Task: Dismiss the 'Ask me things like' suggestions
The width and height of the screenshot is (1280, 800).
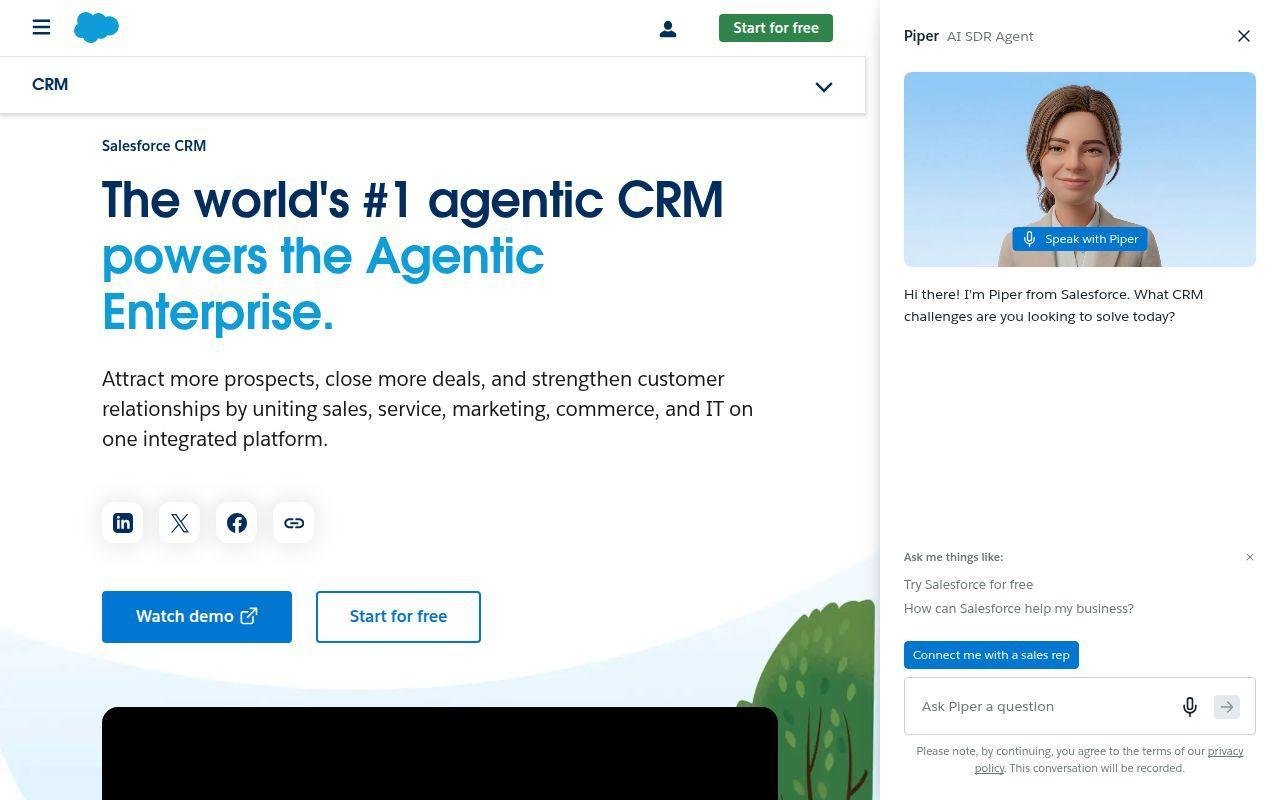Action: pos(1250,557)
